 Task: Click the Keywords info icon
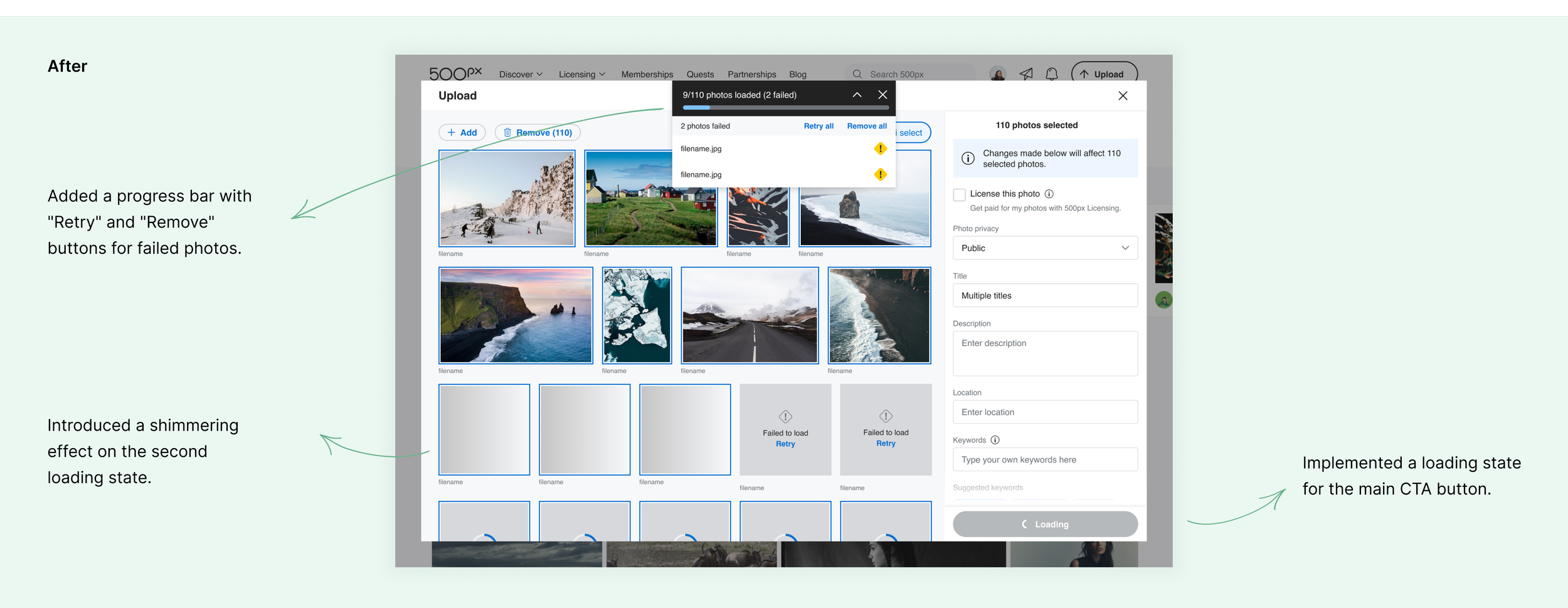[995, 440]
